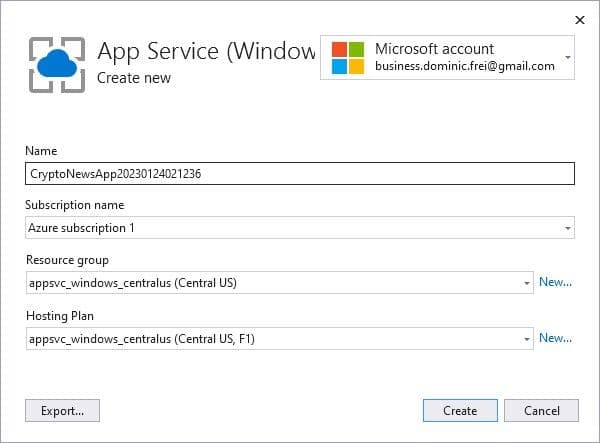Click the 'Subscription name' label
The image size is (600, 443).
[75, 205]
